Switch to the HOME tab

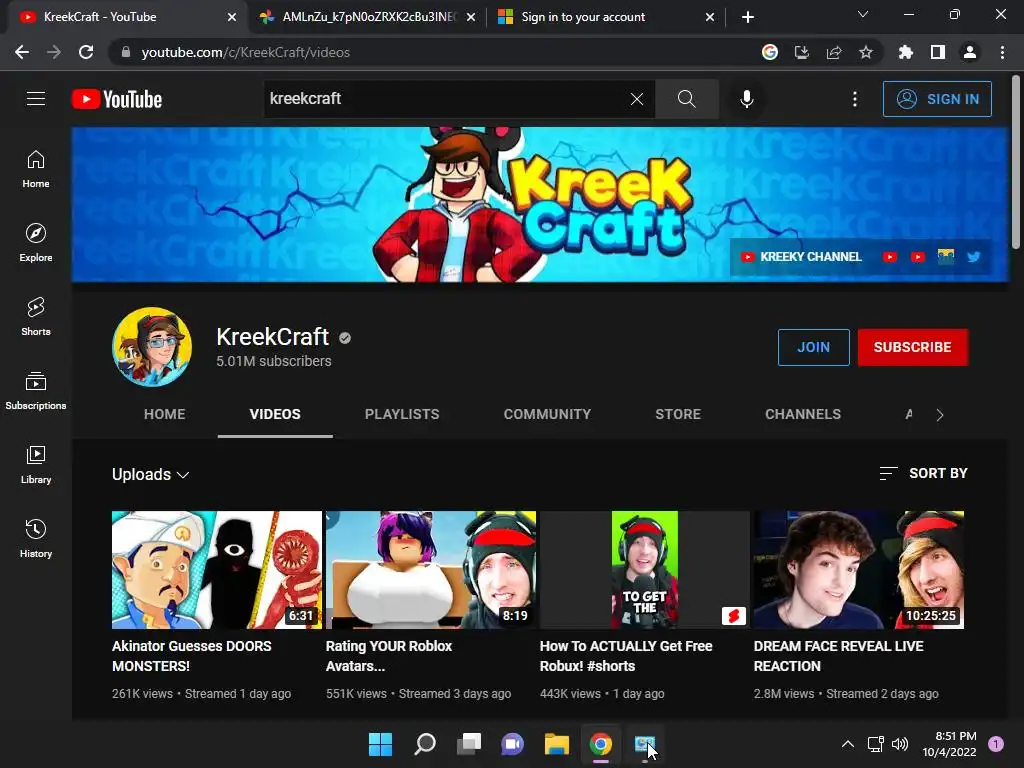[165, 414]
